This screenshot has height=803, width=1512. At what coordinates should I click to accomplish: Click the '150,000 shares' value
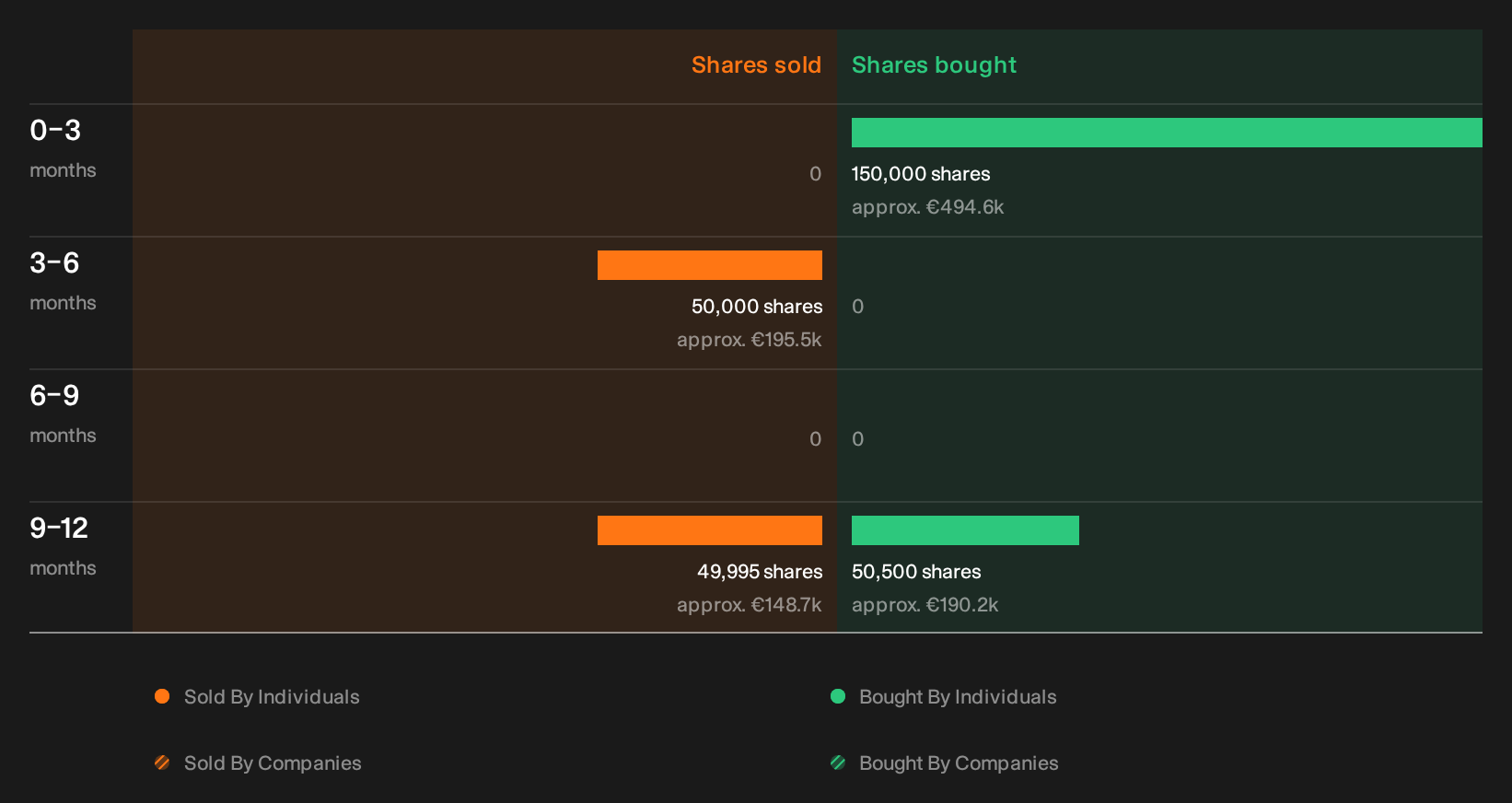click(x=921, y=174)
